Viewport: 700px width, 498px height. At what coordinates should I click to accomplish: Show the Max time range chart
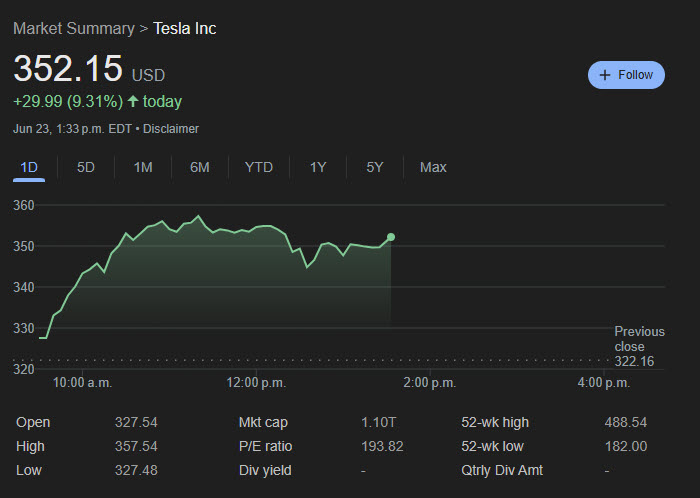click(x=433, y=167)
